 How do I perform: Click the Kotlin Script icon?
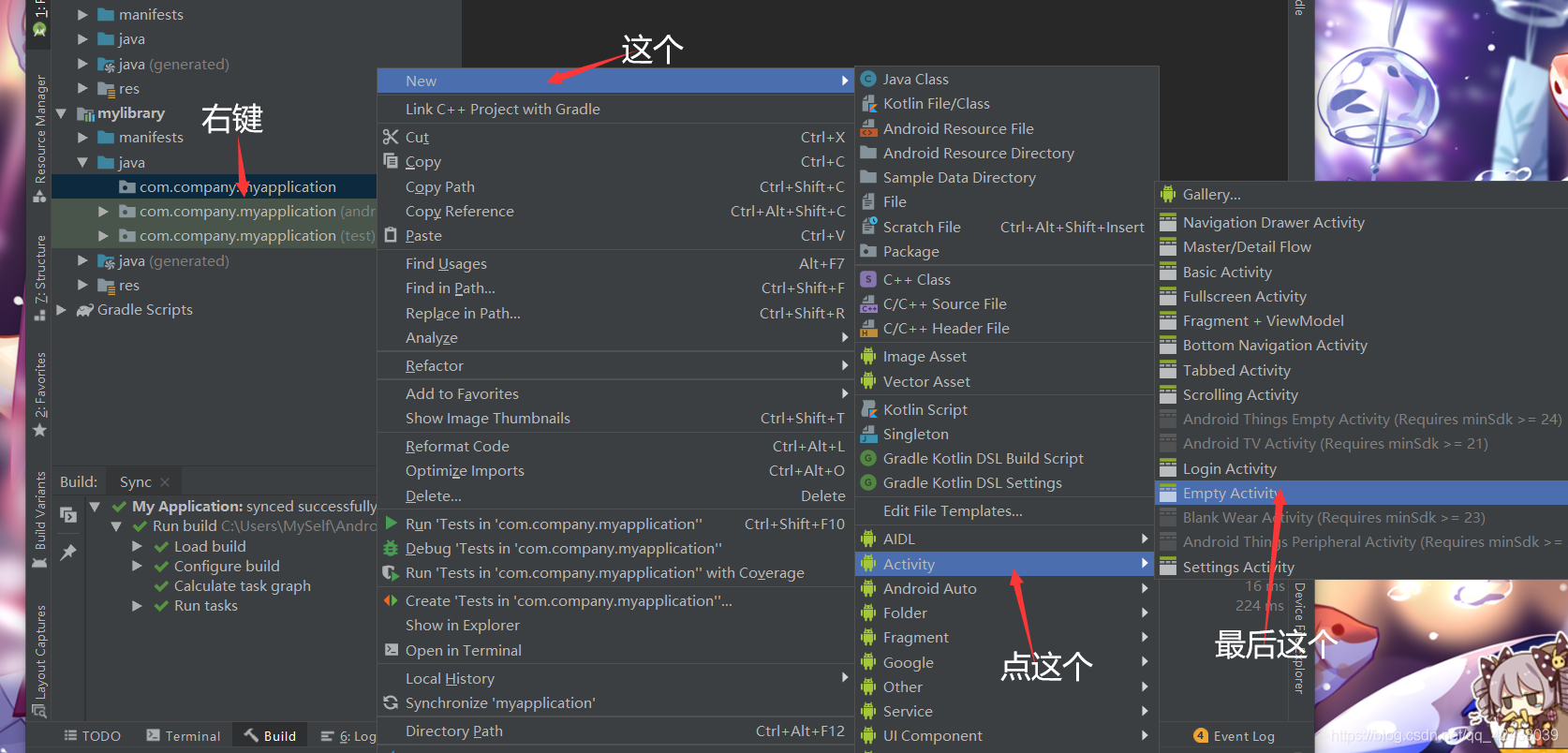pyautogui.click(x=868, y=409)
